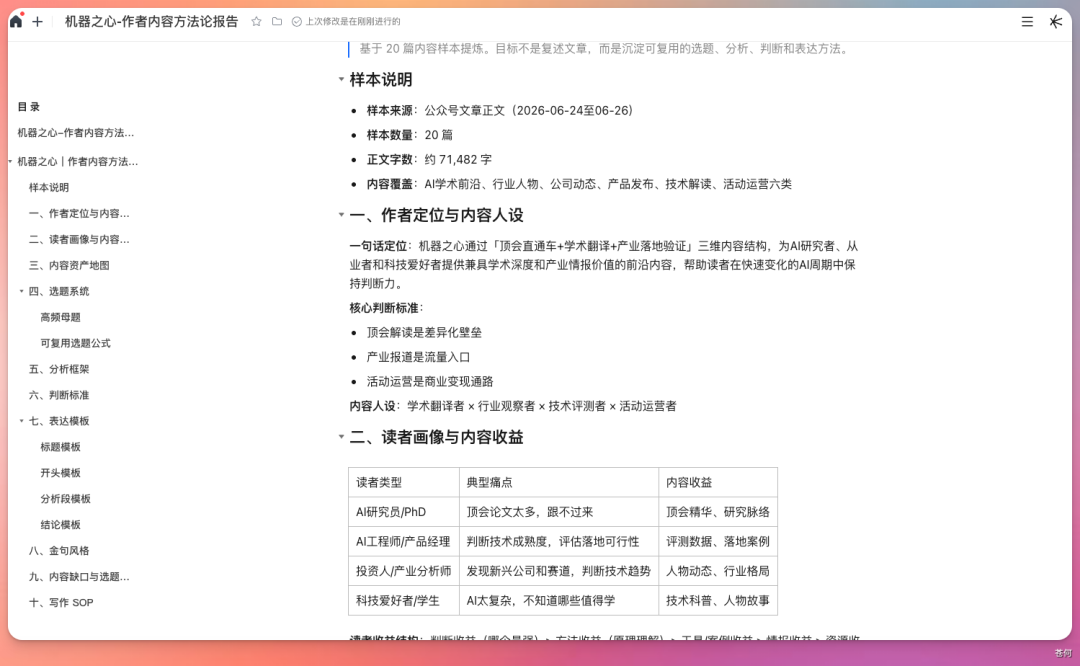1080x666 pixels.
Task: Click table header cell 内容收益
Action: pyautogui.click(x=718, y=482)
